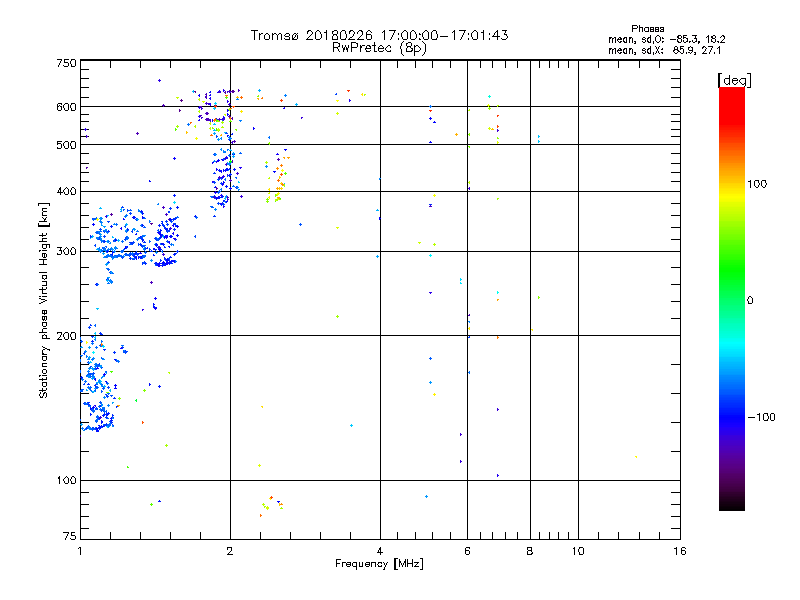Click the 'RwPretec (8p)' subtitle
The width and height of the screenshot is (800, 600).
(379, 48)
